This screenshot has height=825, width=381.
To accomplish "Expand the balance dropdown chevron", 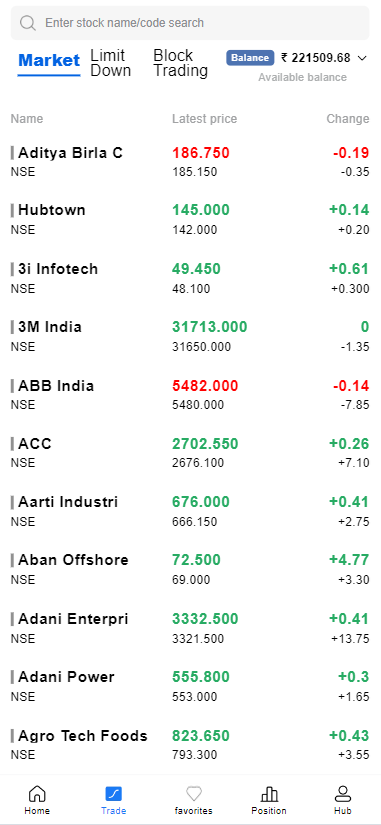I will (362, 58).
